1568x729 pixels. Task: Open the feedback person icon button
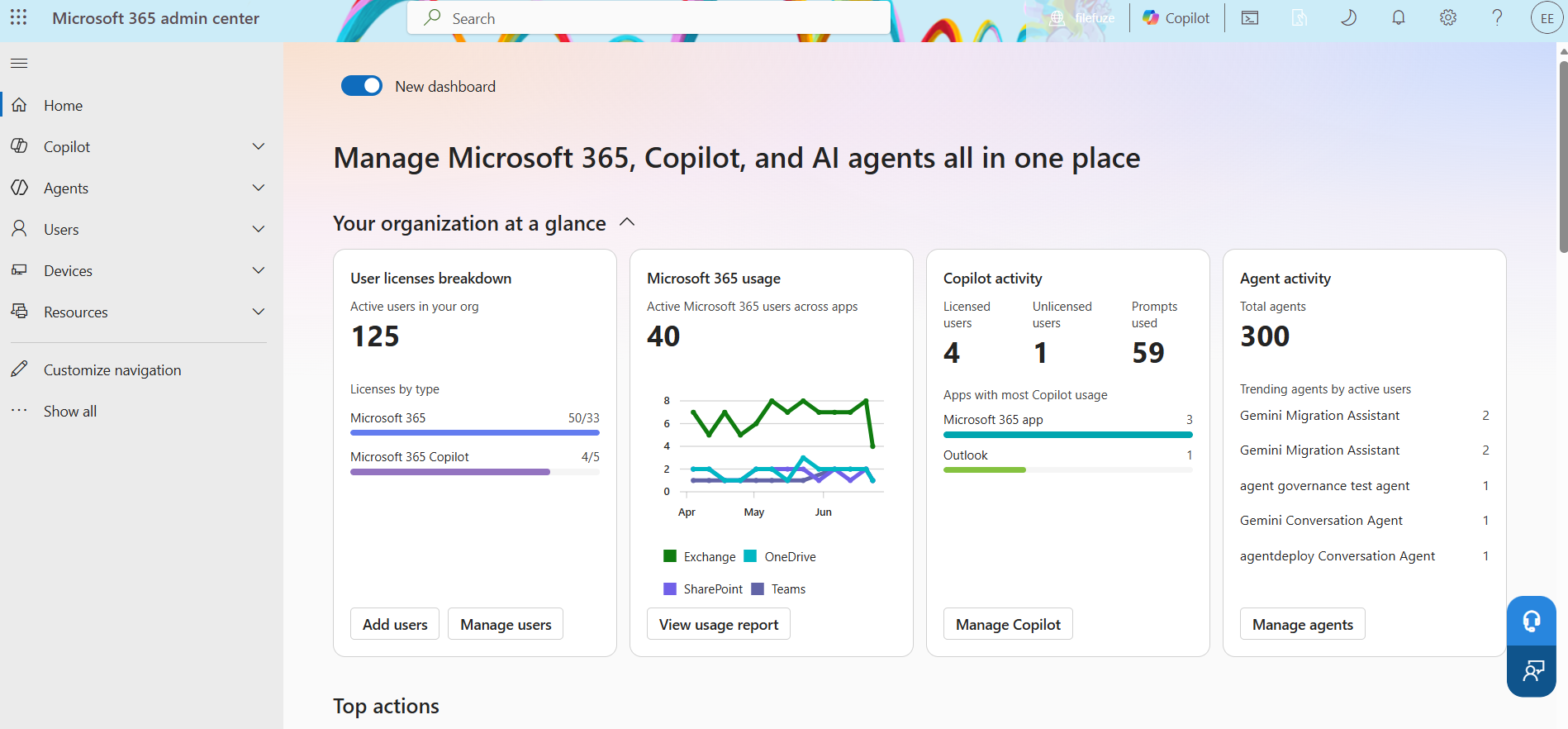1532,671
